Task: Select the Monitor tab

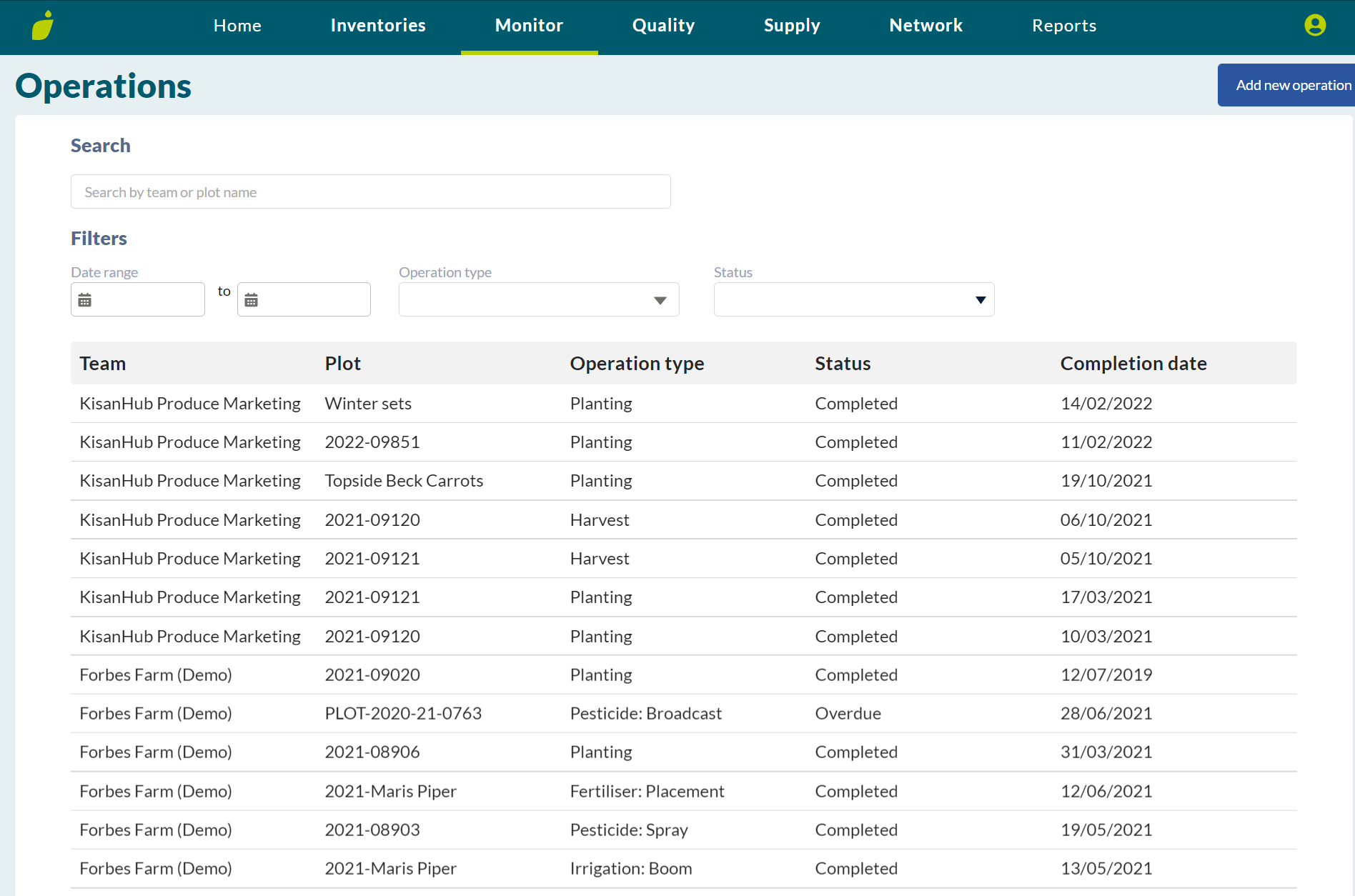Action: coord(529,26)
